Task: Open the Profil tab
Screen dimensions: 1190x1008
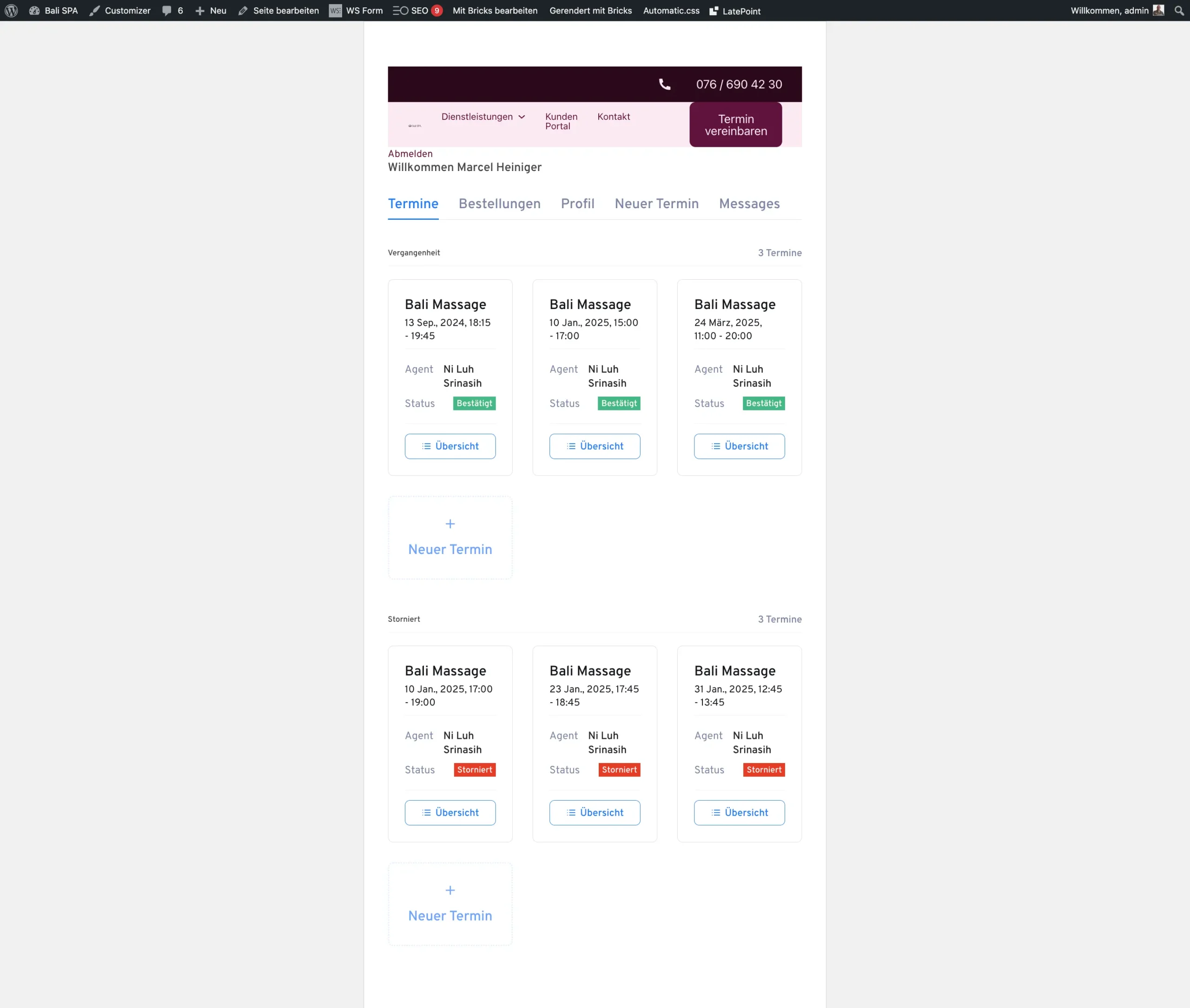Action: point(577,204)
